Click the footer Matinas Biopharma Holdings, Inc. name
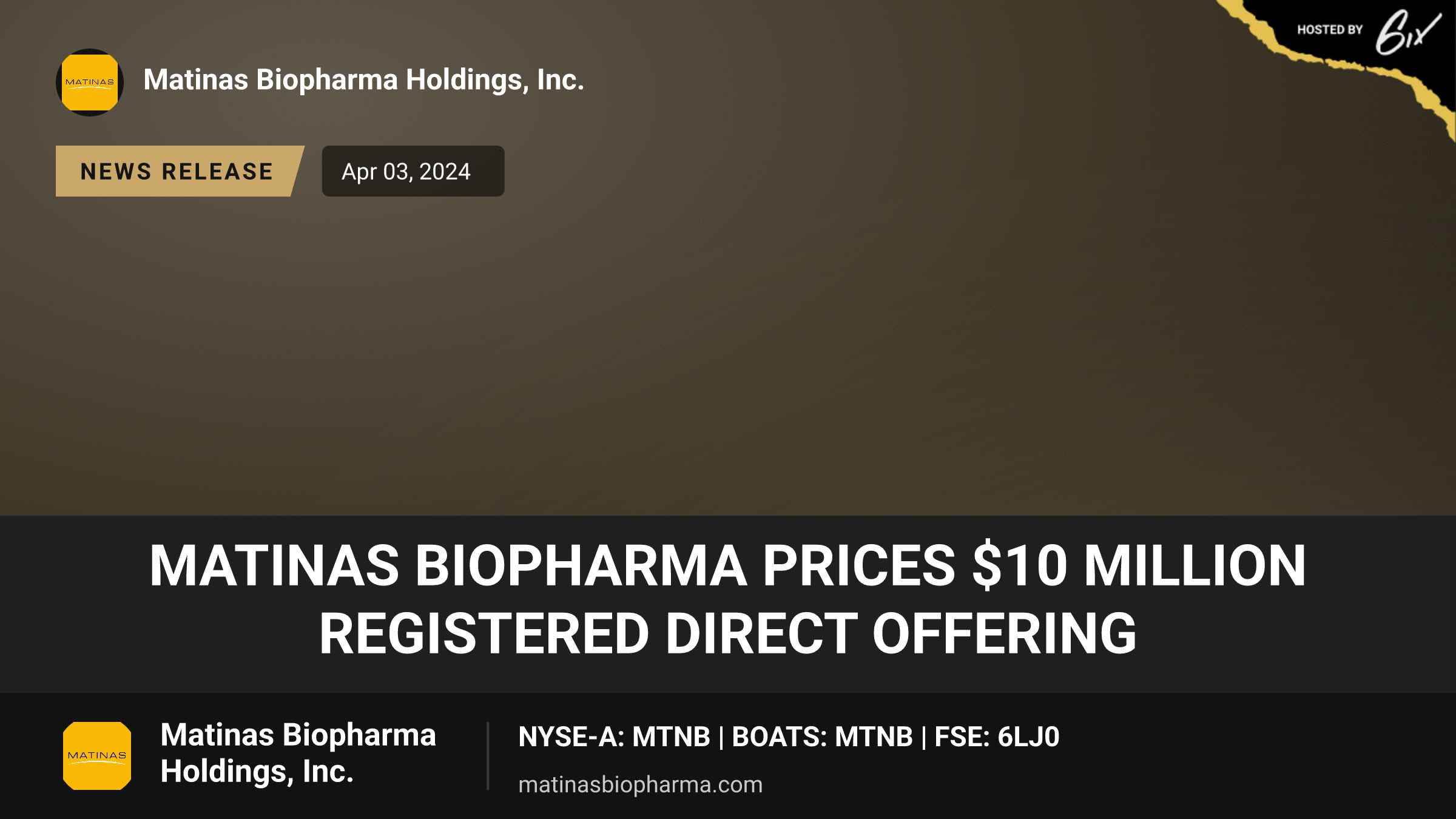This screenshot has height=819, width=1456. pyautogui.click(x=298, y=753)
